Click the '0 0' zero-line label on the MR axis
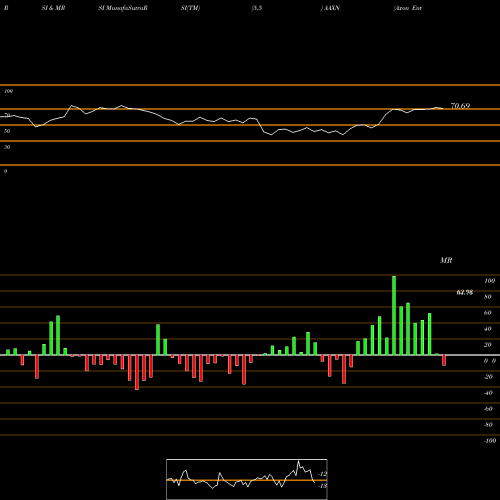500x500 pixels. (490, 361)
